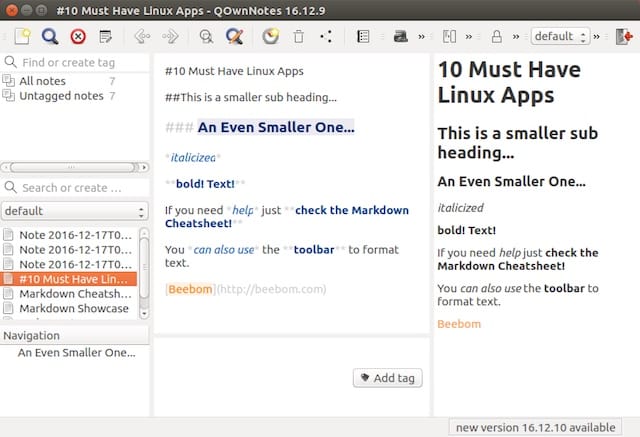Open find and replace icon with pencil
This screenshot has width=640, height=437.
[x=234, y=37]
